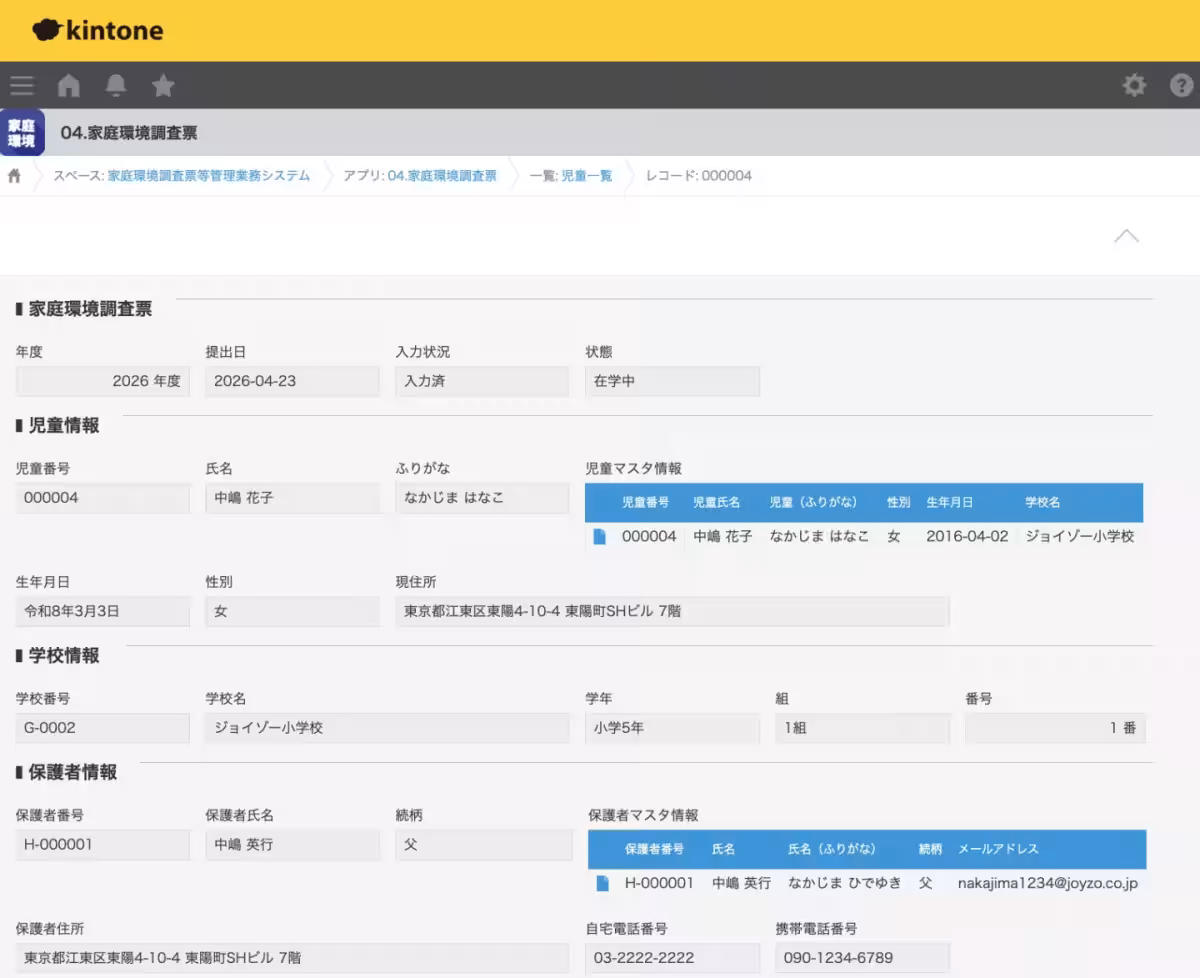
Task: Click the app title 04.家庭環境調査票
Action: pyautogui.click(x=129, y=133)
